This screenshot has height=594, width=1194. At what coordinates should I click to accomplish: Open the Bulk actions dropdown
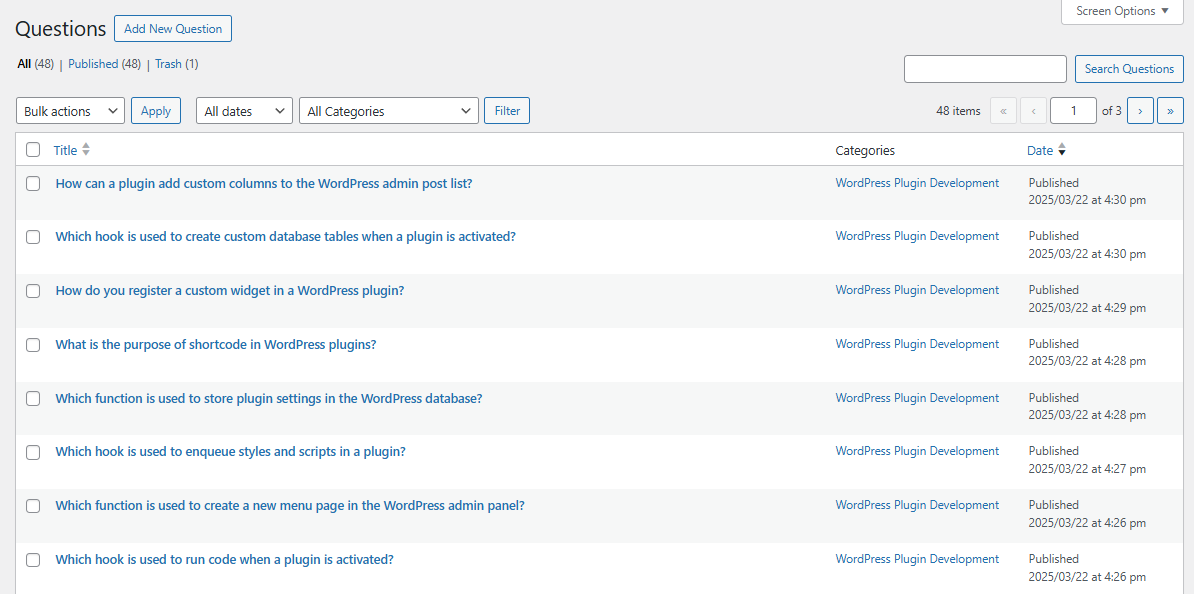(70, 111)
